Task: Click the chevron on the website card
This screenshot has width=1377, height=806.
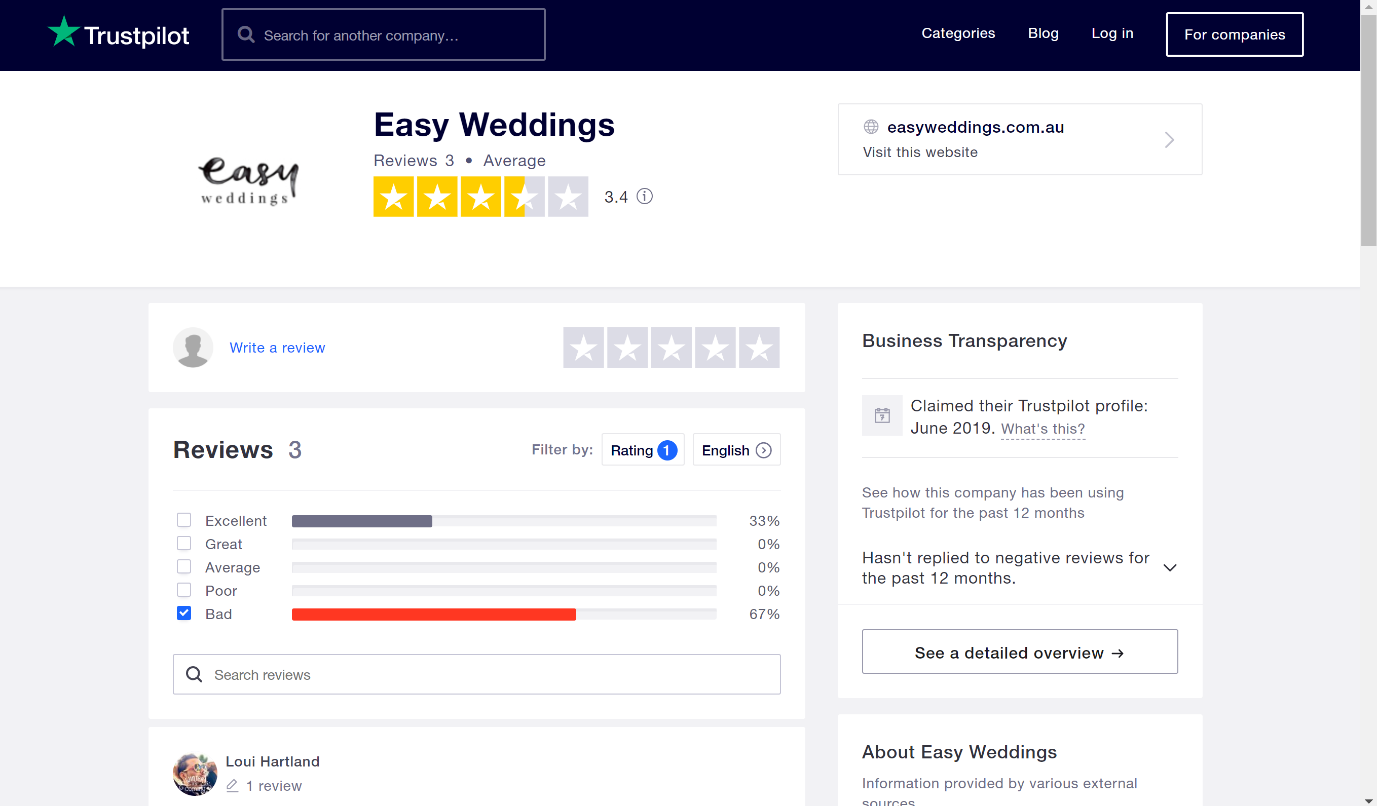Action: coord(1169,140)
